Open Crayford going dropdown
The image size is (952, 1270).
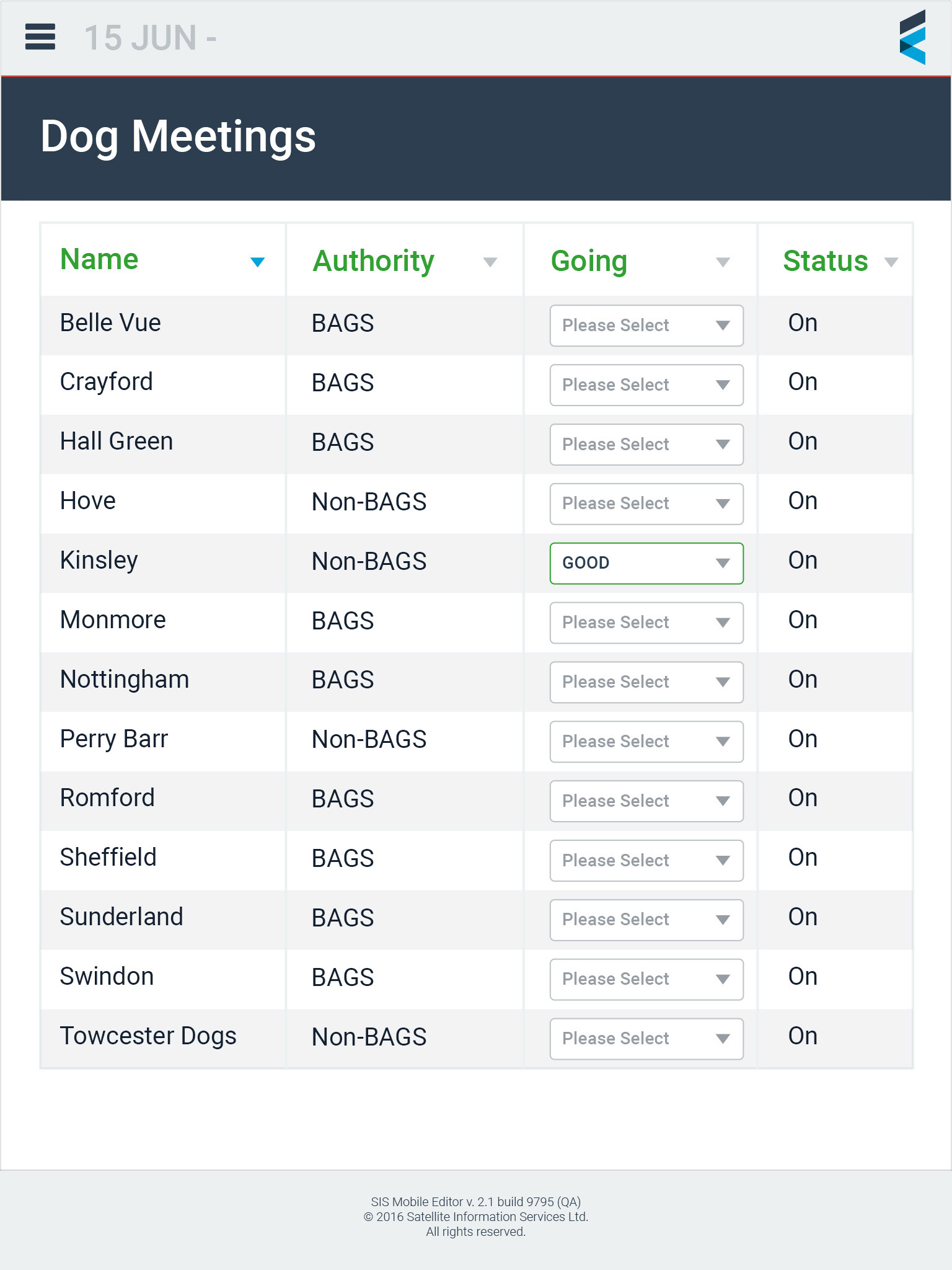646,385
